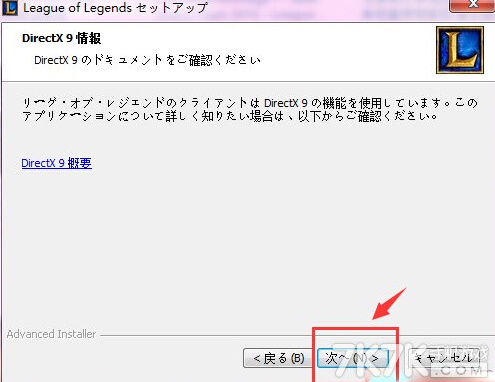Open the DirectX 9 概要 link
This screenshot has height=382, width=495.
[56, 163]
